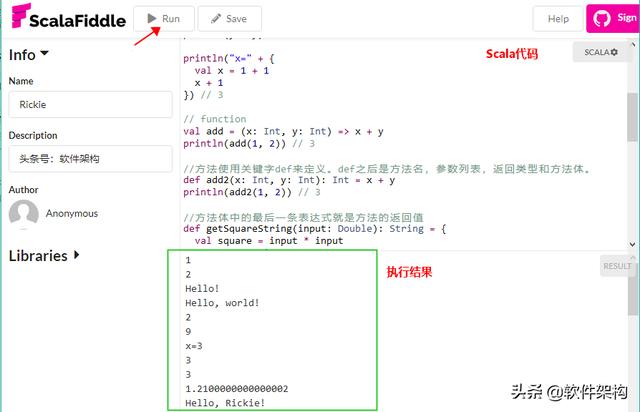Save the fiddle
The width and height of the screenshot is (640, 412).
click(229, 19)
